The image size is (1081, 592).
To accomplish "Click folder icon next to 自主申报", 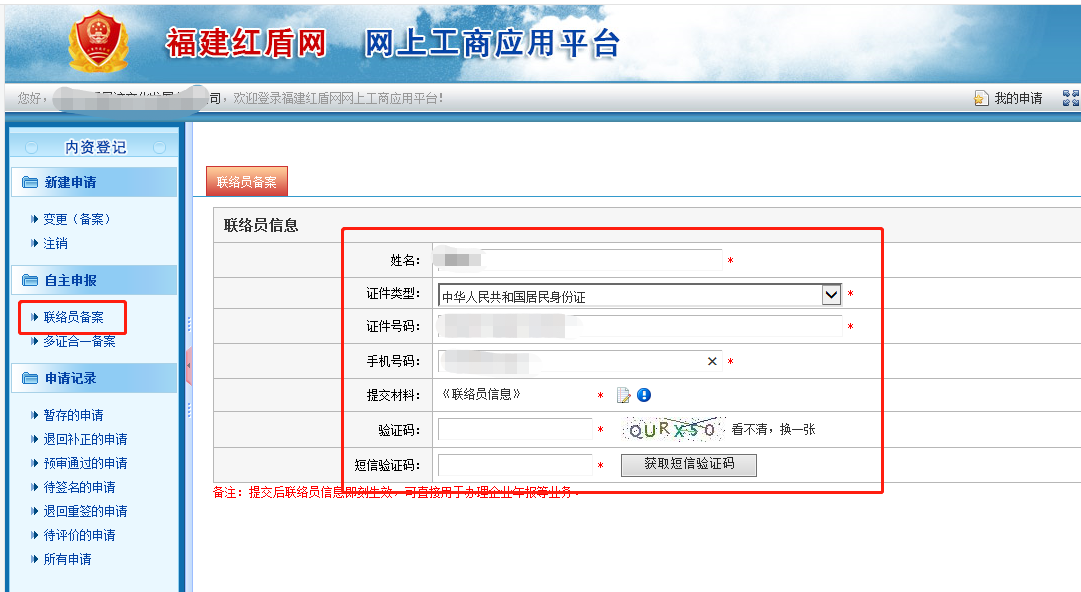I will tap(30, 280).
